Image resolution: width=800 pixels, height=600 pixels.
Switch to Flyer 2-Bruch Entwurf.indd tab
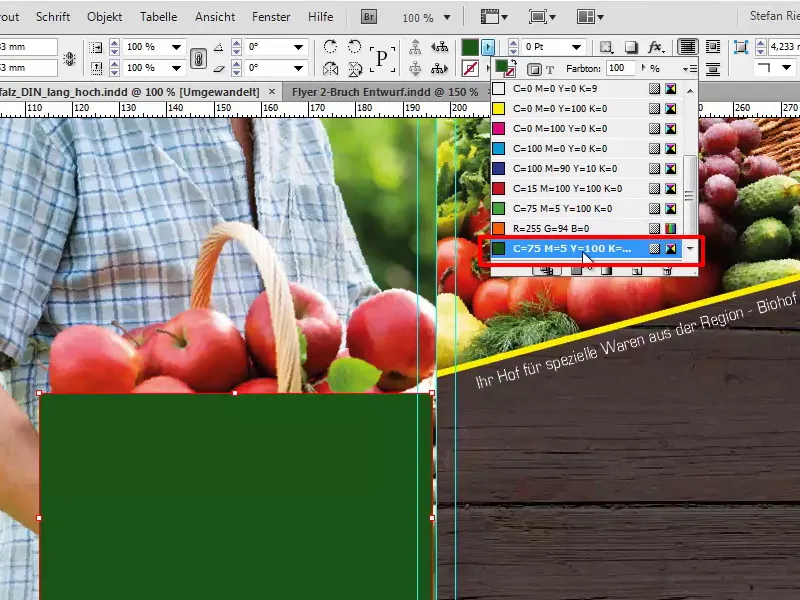pos(385,92)
